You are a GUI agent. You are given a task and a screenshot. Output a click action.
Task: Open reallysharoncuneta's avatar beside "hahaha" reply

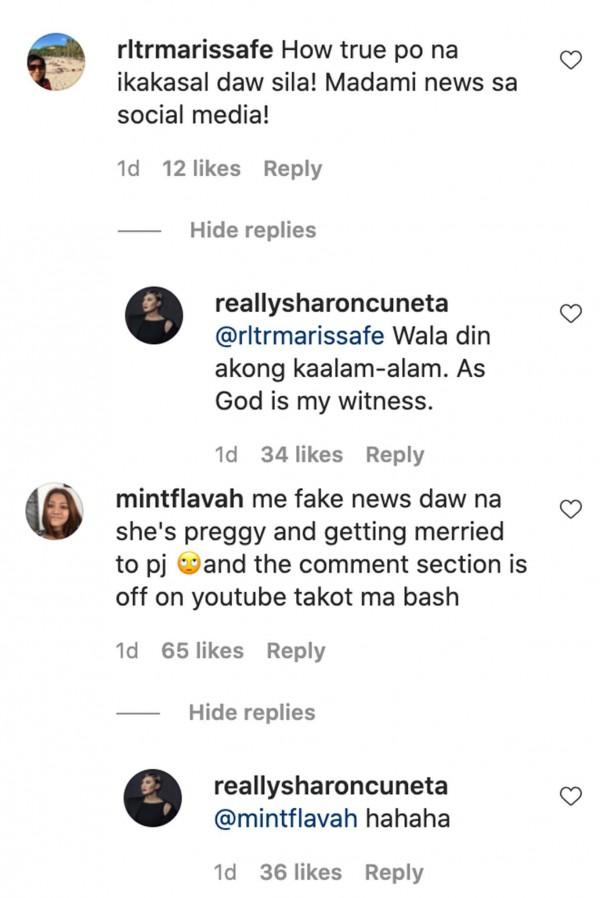[153, 798]
